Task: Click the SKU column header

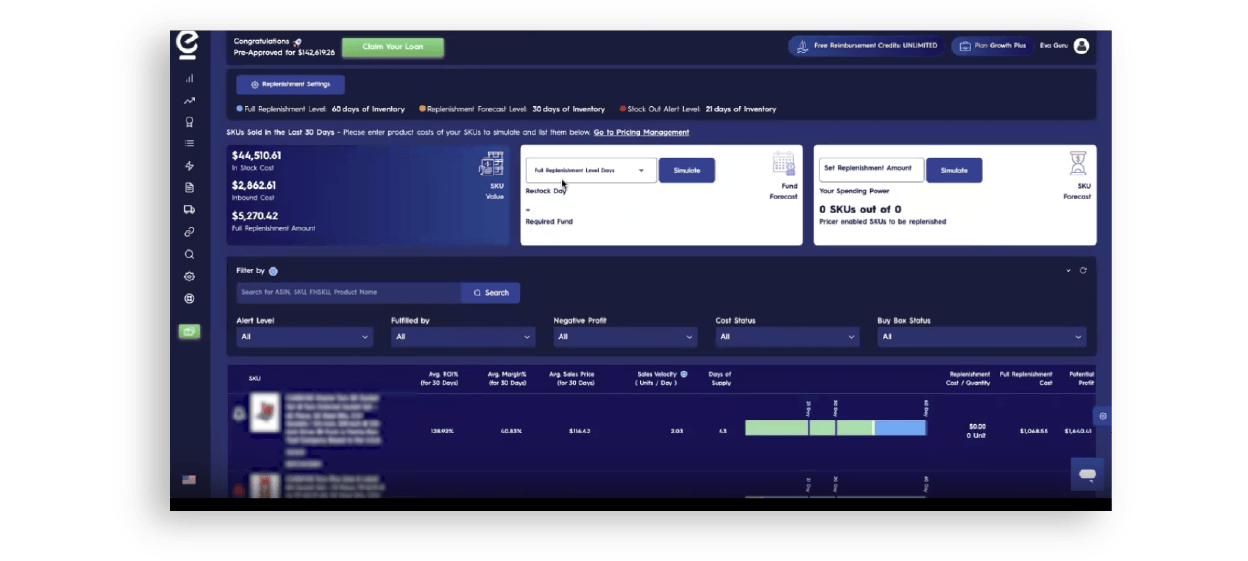Action: point(255,379)
